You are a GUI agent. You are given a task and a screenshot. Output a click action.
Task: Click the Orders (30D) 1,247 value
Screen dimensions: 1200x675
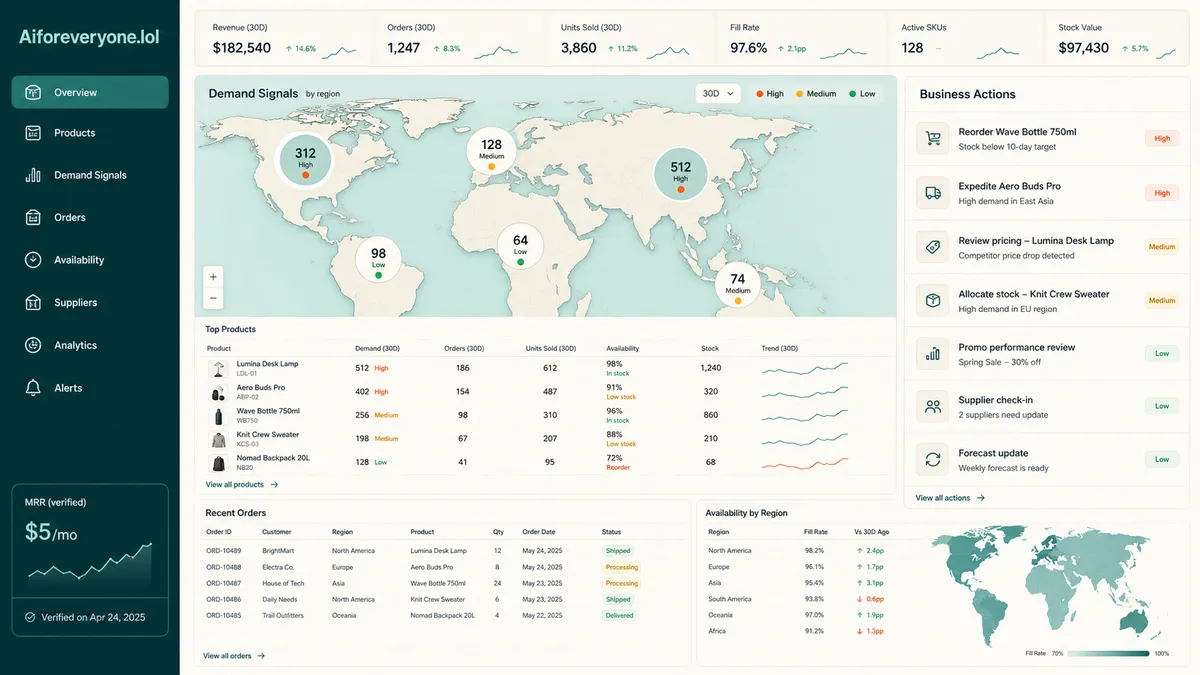tap(404, 48)
